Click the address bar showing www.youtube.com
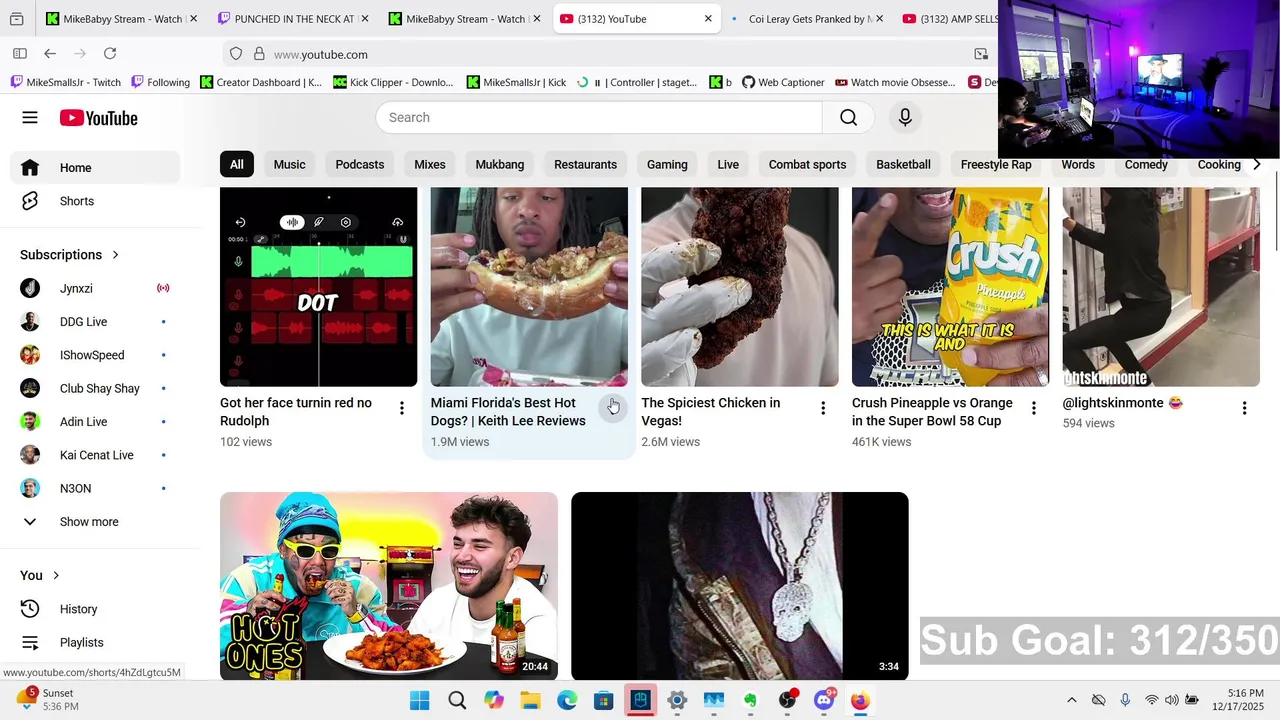 point(600,54)
